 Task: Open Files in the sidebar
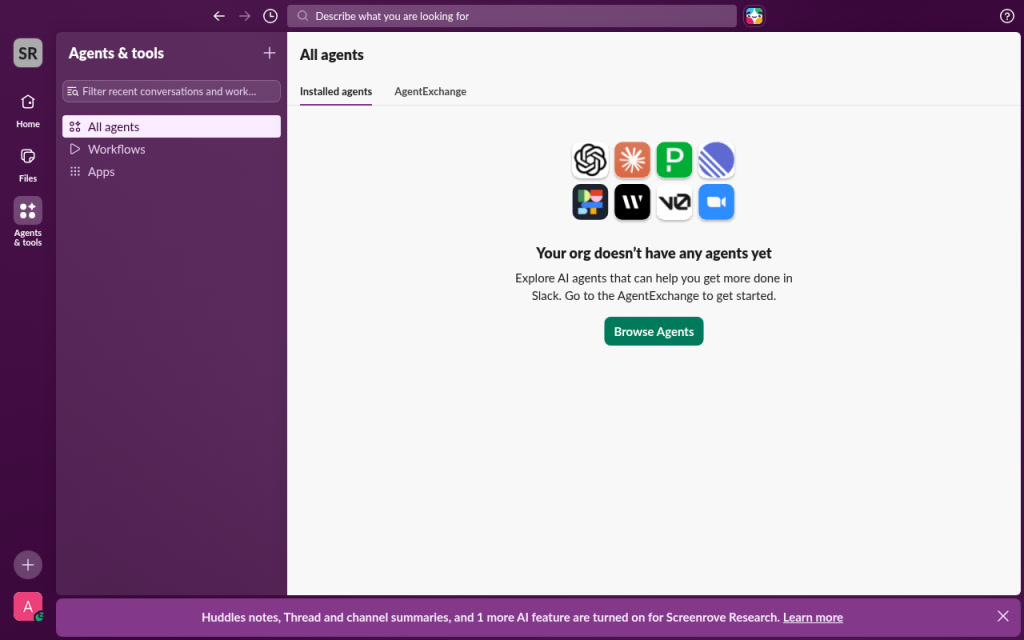(28, 165)
